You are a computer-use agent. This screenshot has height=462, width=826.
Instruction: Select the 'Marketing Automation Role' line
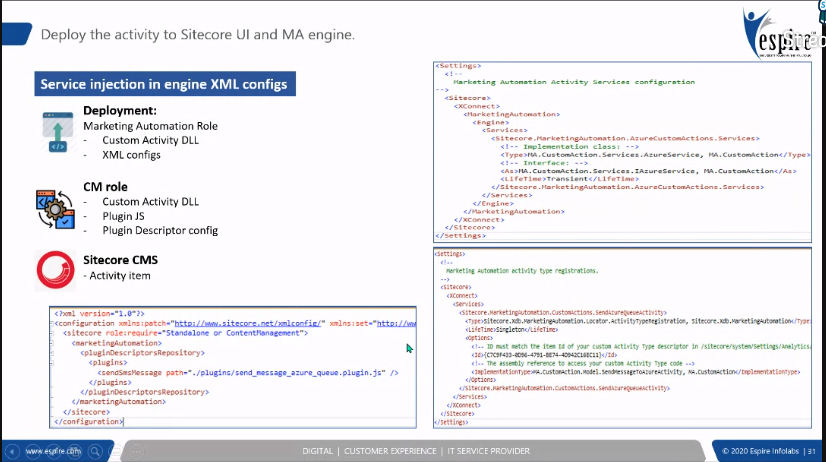[x=150, y=126]
